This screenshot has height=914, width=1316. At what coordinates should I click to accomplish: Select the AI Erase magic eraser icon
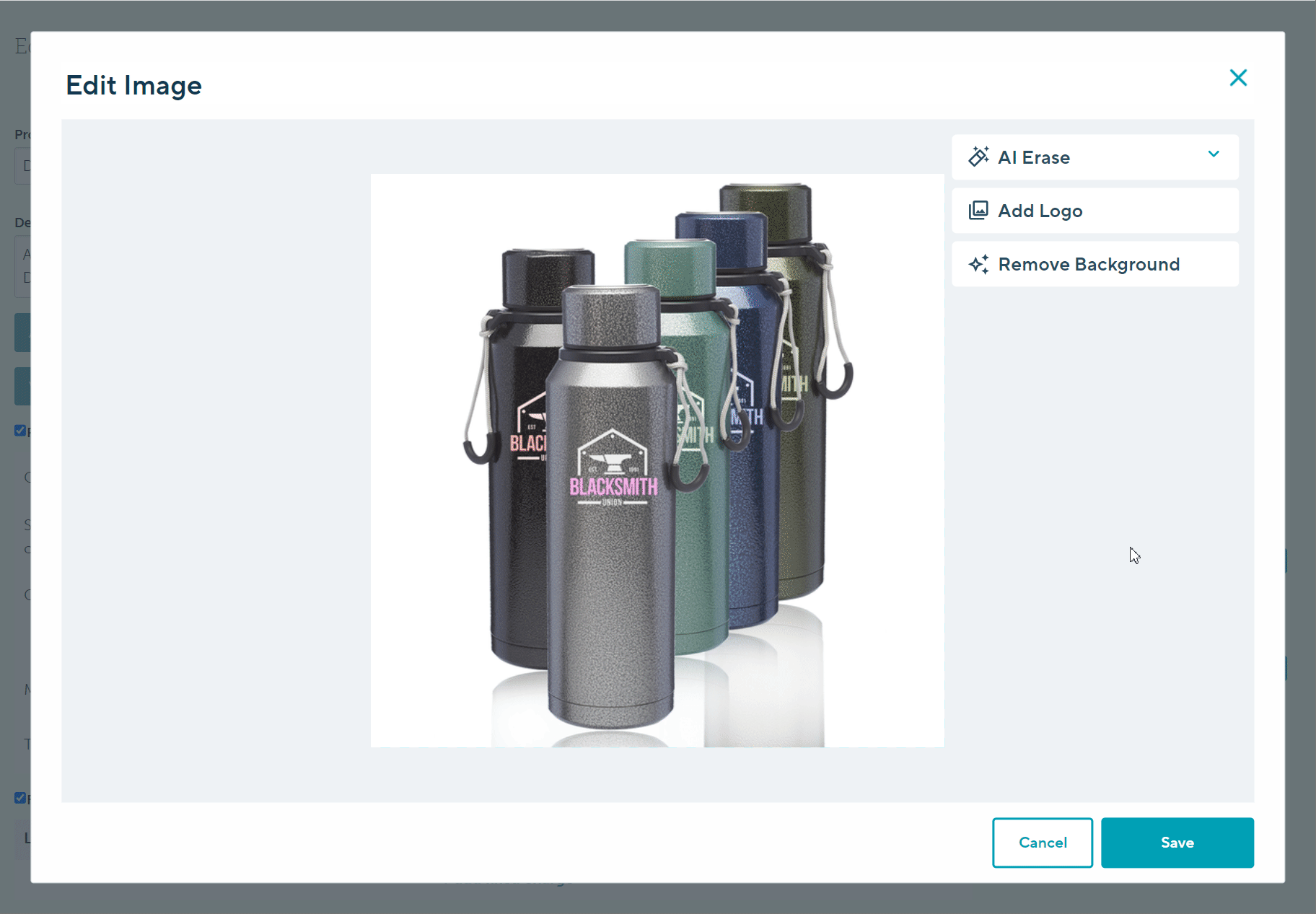[978, 157]
